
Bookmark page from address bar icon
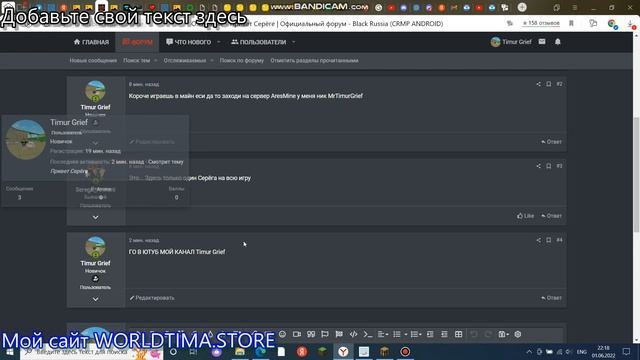click(571, 23)
